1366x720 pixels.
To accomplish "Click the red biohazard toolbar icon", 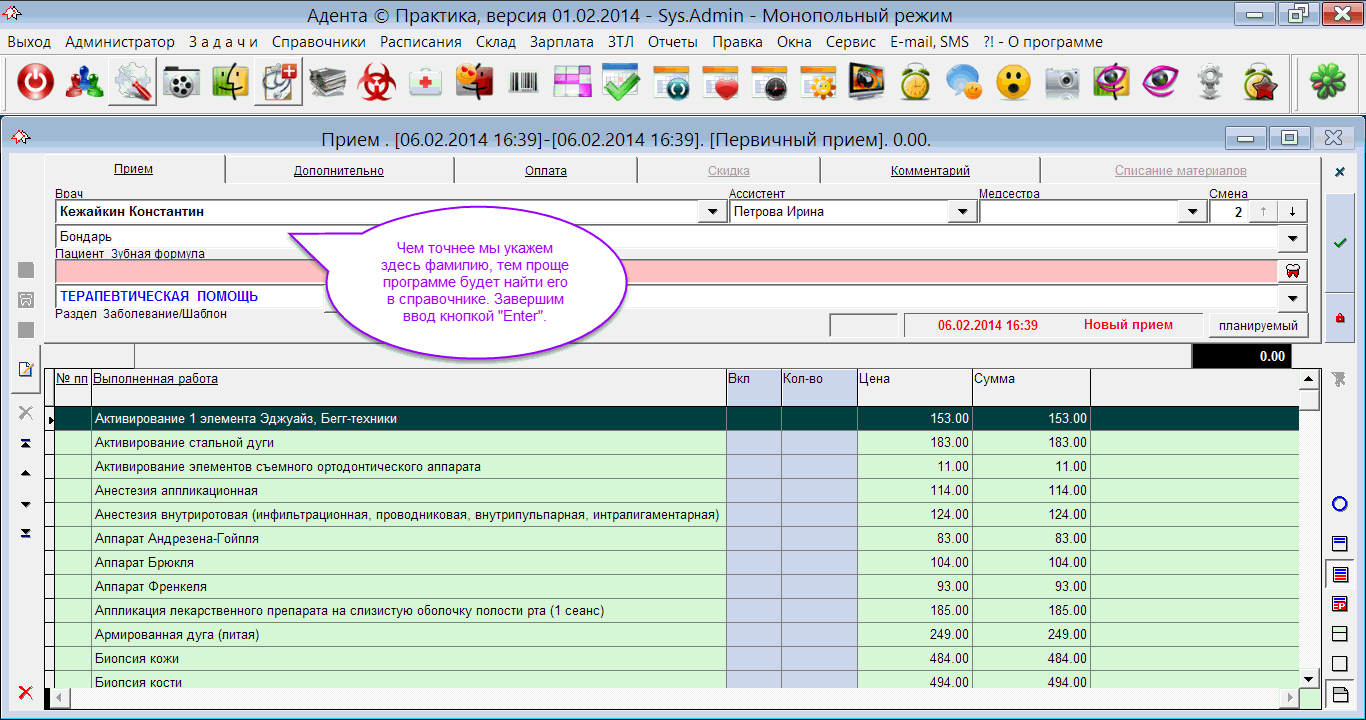I will pos(377,84).
